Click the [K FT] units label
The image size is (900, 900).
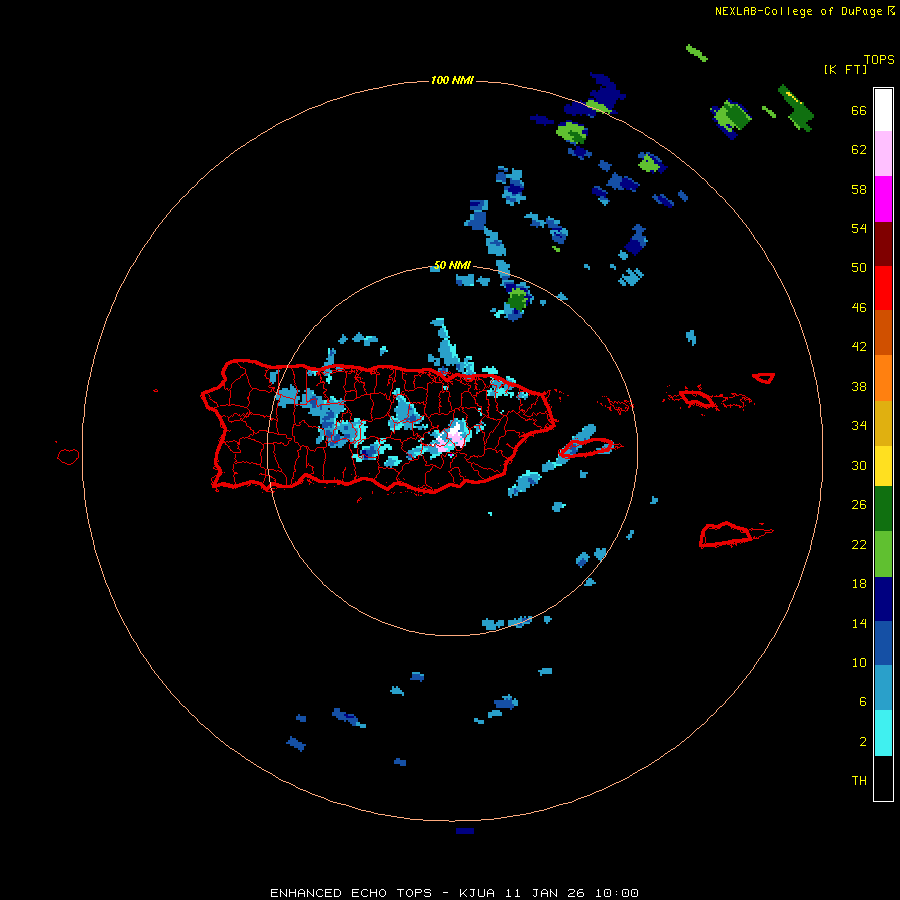point(845,69)
